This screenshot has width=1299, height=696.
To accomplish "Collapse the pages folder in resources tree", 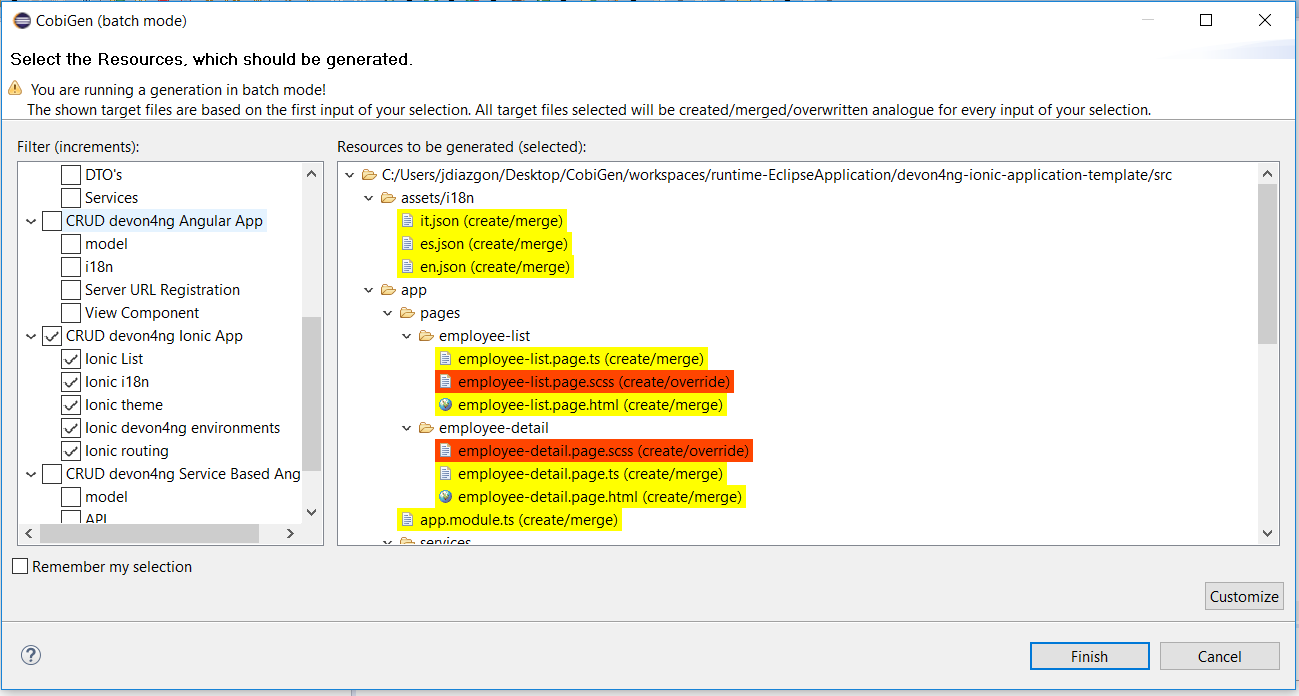I will 388,313.
